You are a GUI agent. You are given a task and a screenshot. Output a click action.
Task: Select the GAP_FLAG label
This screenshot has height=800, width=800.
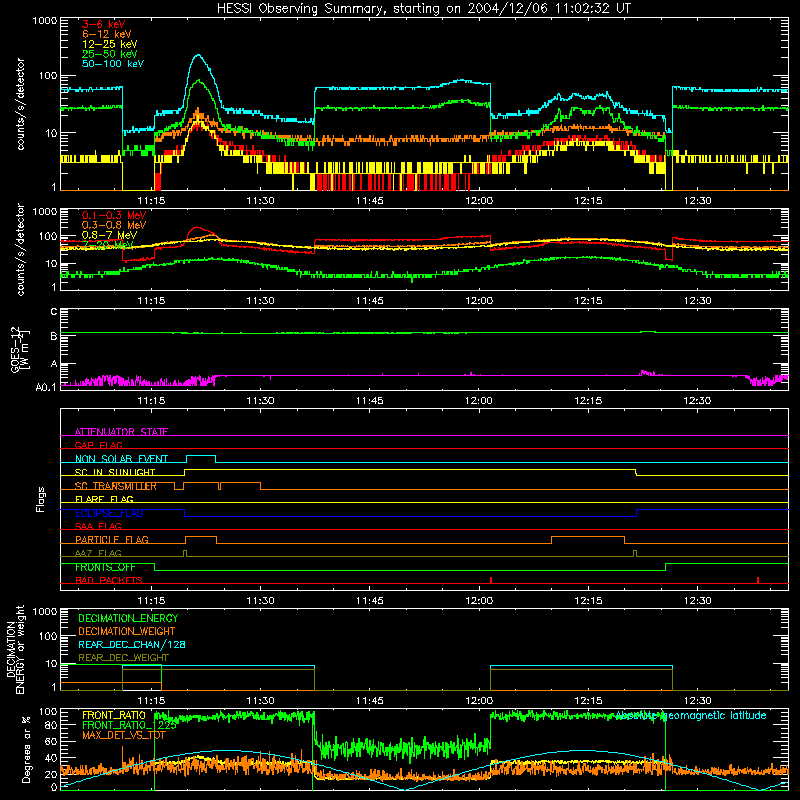tap(98, 445)
